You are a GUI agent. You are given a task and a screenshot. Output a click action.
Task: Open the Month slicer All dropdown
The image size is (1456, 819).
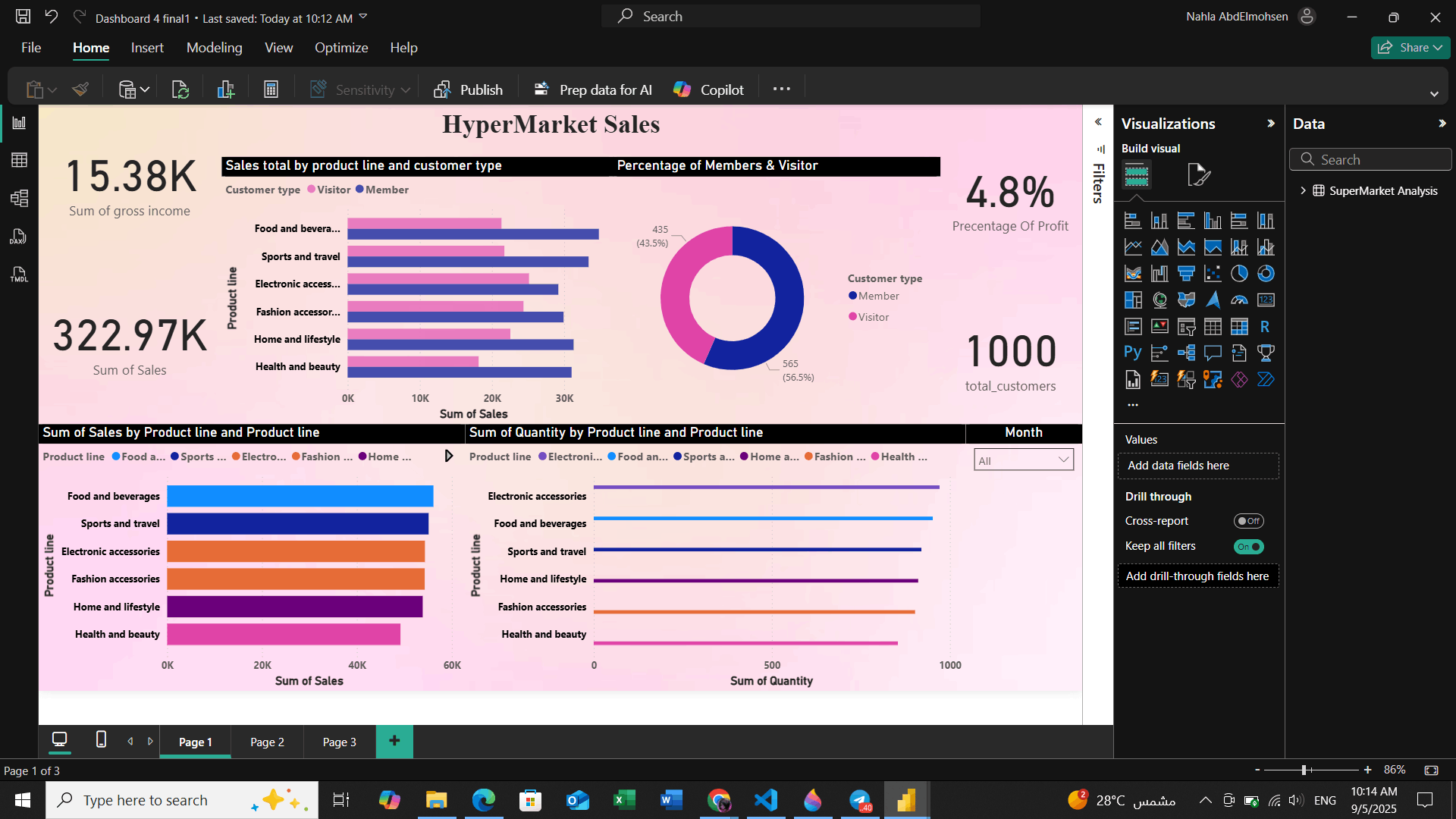pyautogui.click(x=1063, y=460)
